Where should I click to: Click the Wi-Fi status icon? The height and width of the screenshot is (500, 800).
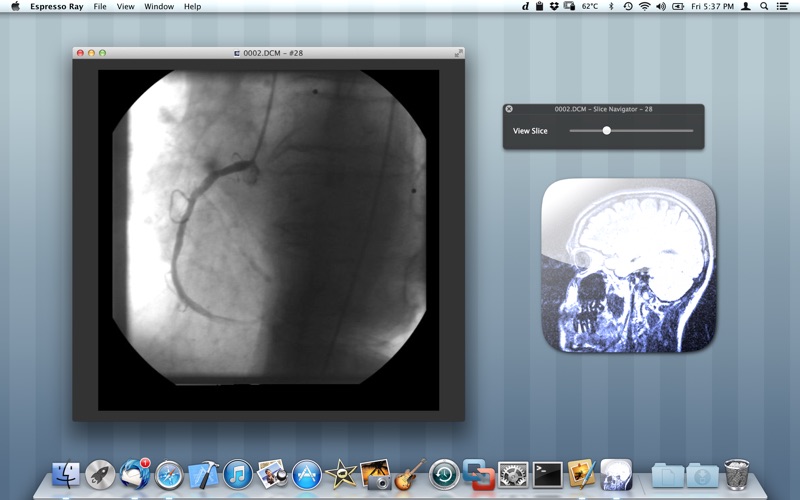(x=644, y=6)
